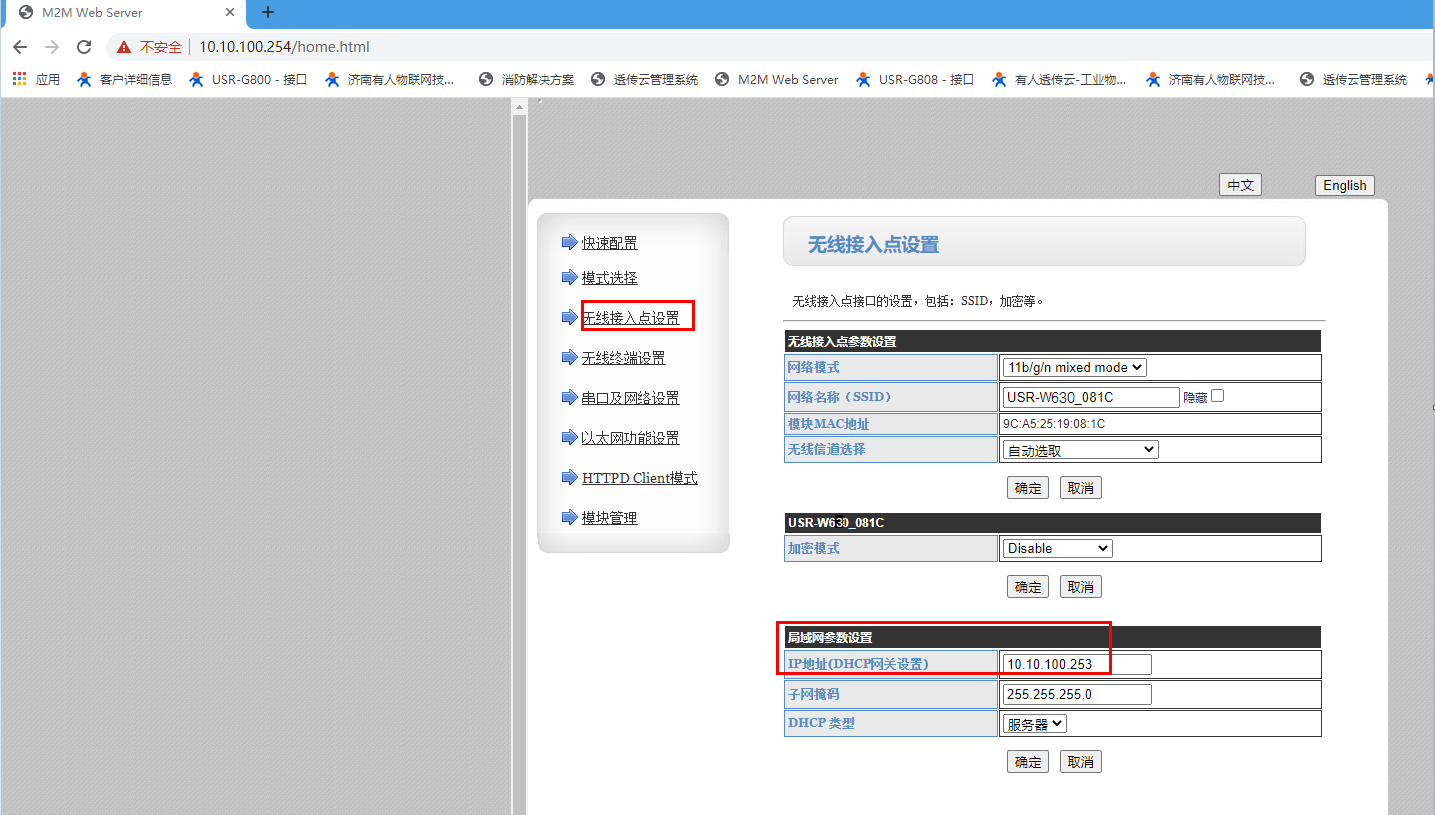This screenshot has height=815, width=1435.
Task: Expand the DHCP 类型 dropdown
Action: pos(1035,723)
